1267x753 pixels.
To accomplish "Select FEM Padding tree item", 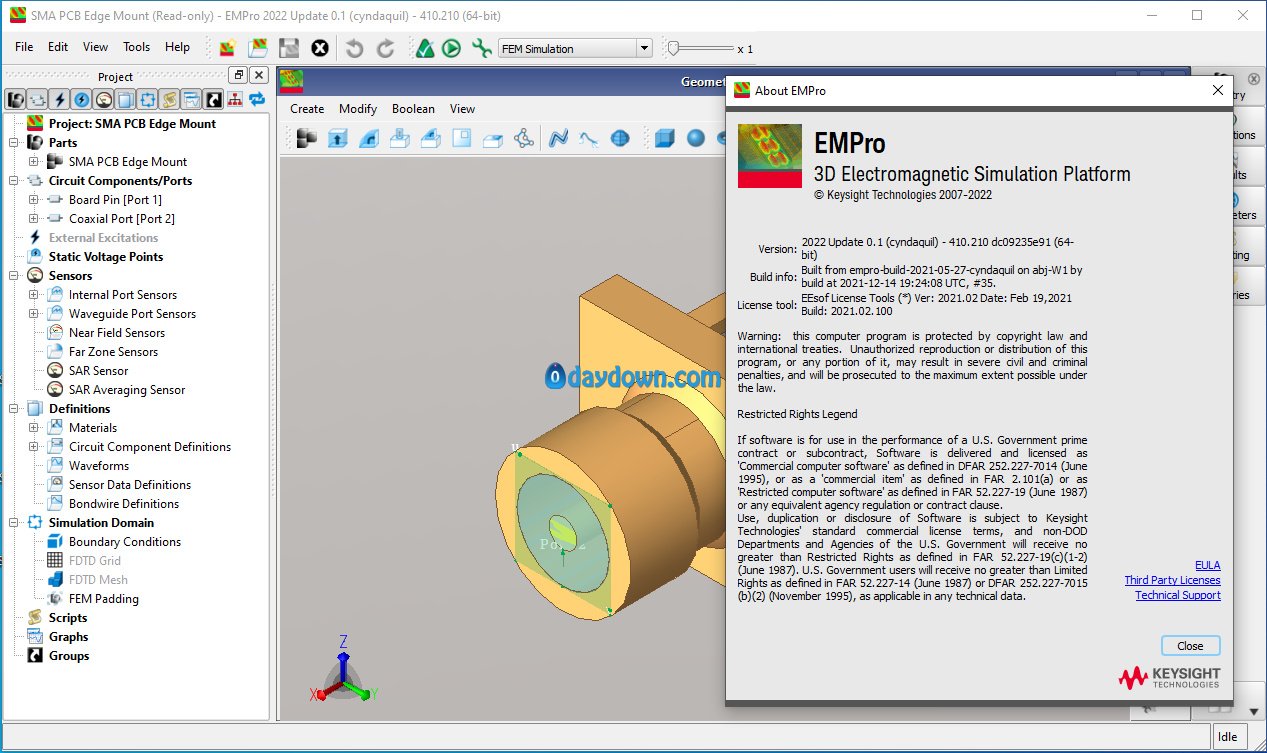I will tap(104, 599).
